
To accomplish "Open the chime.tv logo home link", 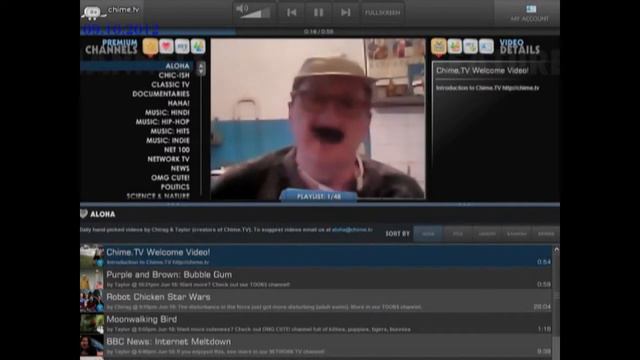I will (111, 12).
